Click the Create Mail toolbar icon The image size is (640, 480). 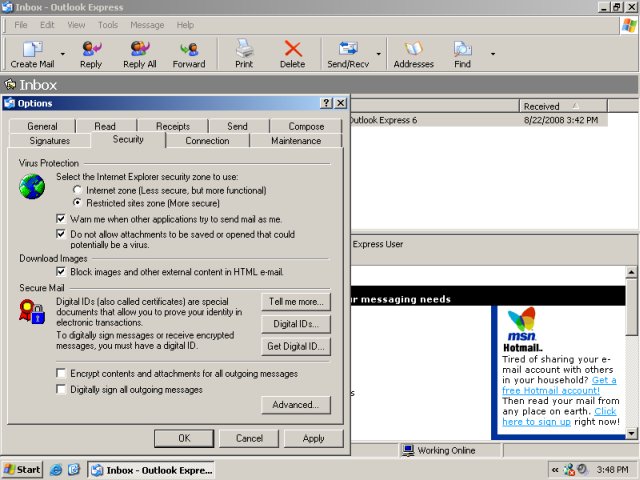point(32,49)
